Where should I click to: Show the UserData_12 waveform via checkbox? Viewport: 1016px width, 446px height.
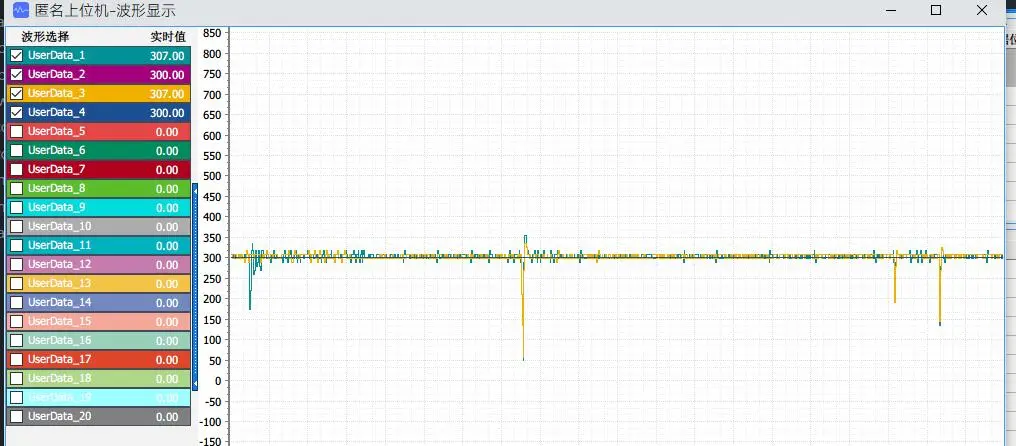[x=16, y=264]
